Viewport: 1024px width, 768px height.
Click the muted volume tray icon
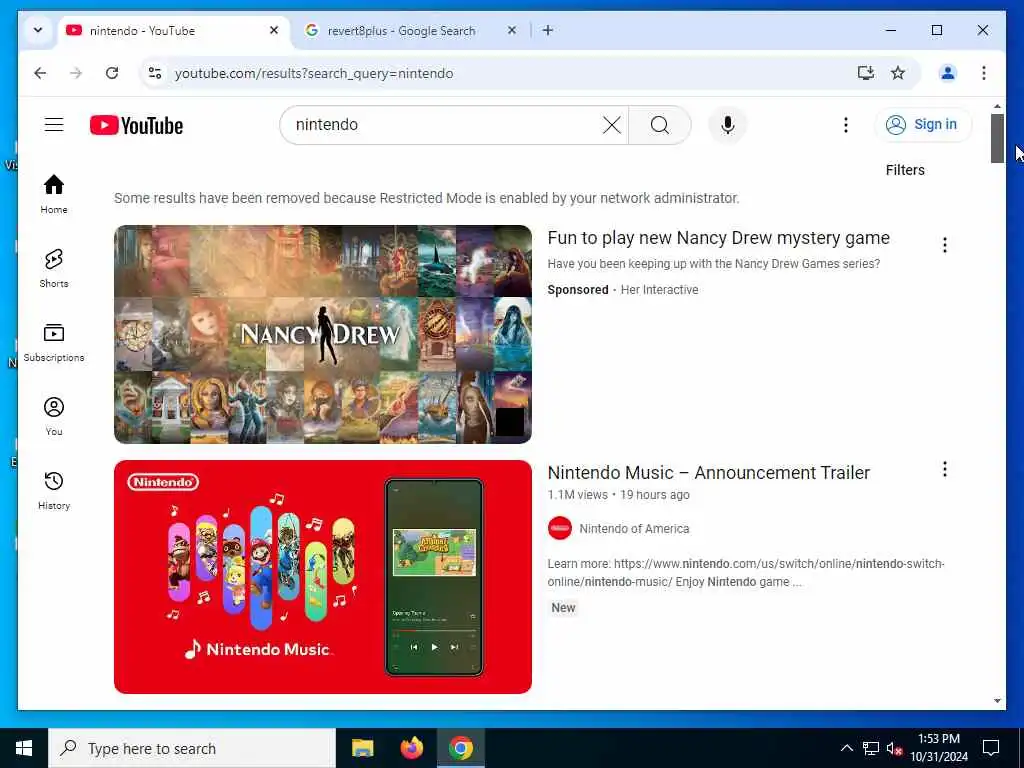(x=894, y=749)
